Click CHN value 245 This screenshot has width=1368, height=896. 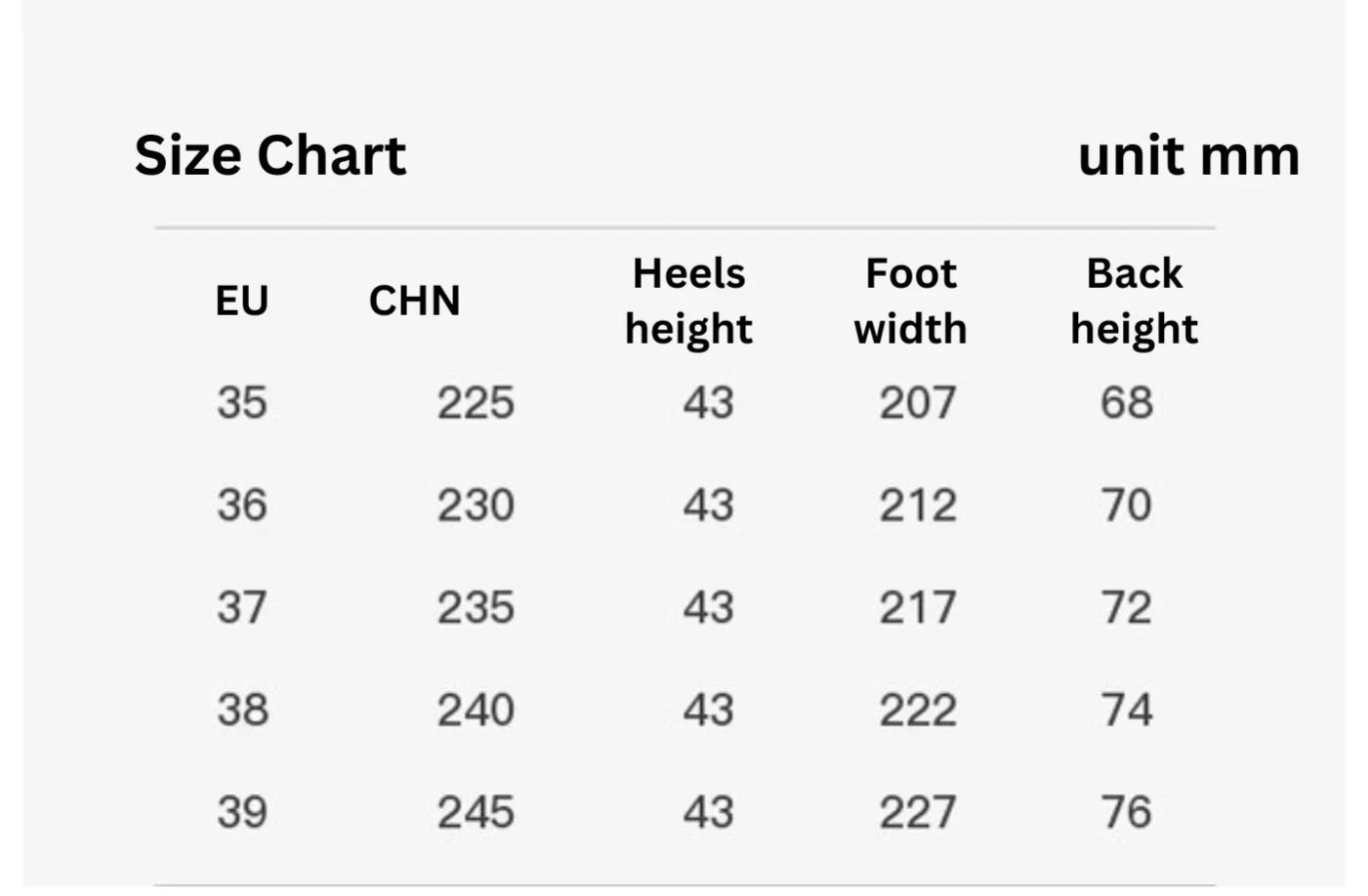pyautogui.click(x=476, y=812)
